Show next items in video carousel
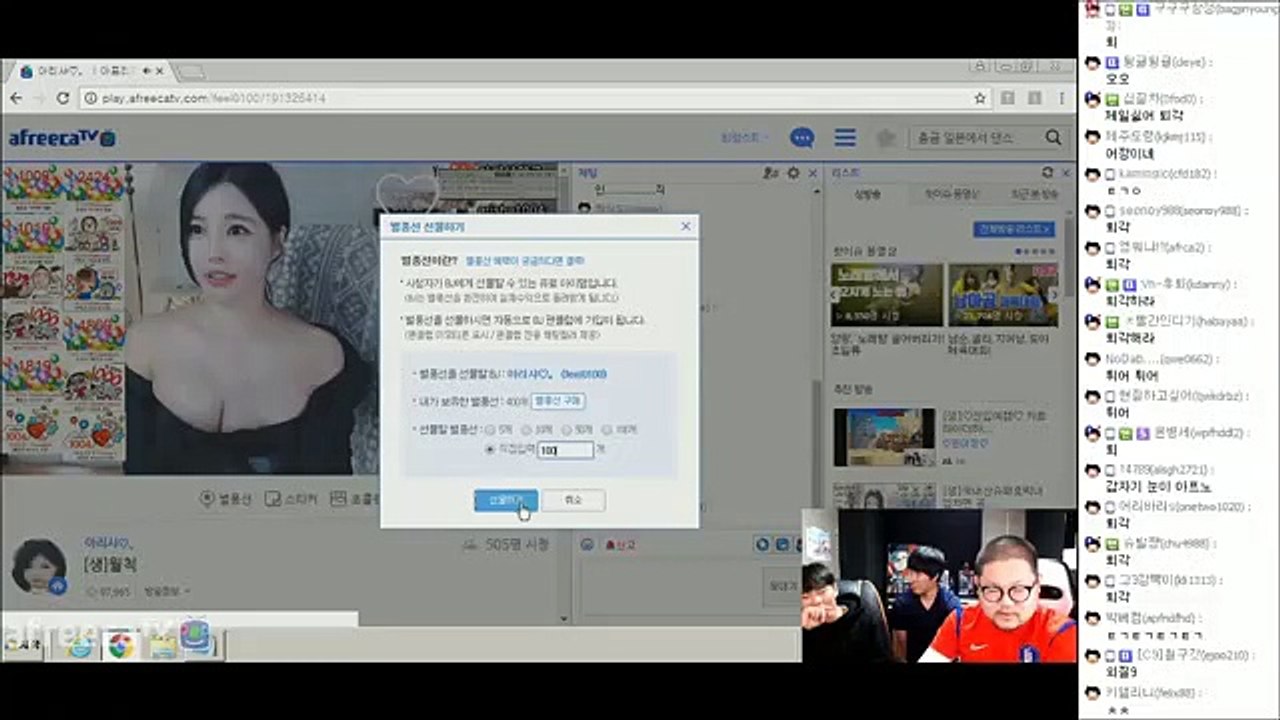The height and width of the screenshot is (720, 1280). pos(1053,295)
